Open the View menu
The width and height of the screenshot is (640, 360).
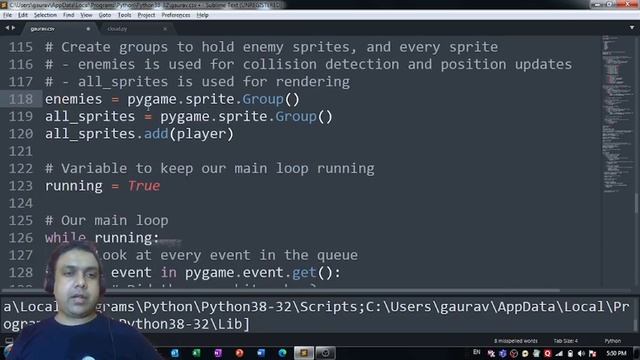pos(86,15)
